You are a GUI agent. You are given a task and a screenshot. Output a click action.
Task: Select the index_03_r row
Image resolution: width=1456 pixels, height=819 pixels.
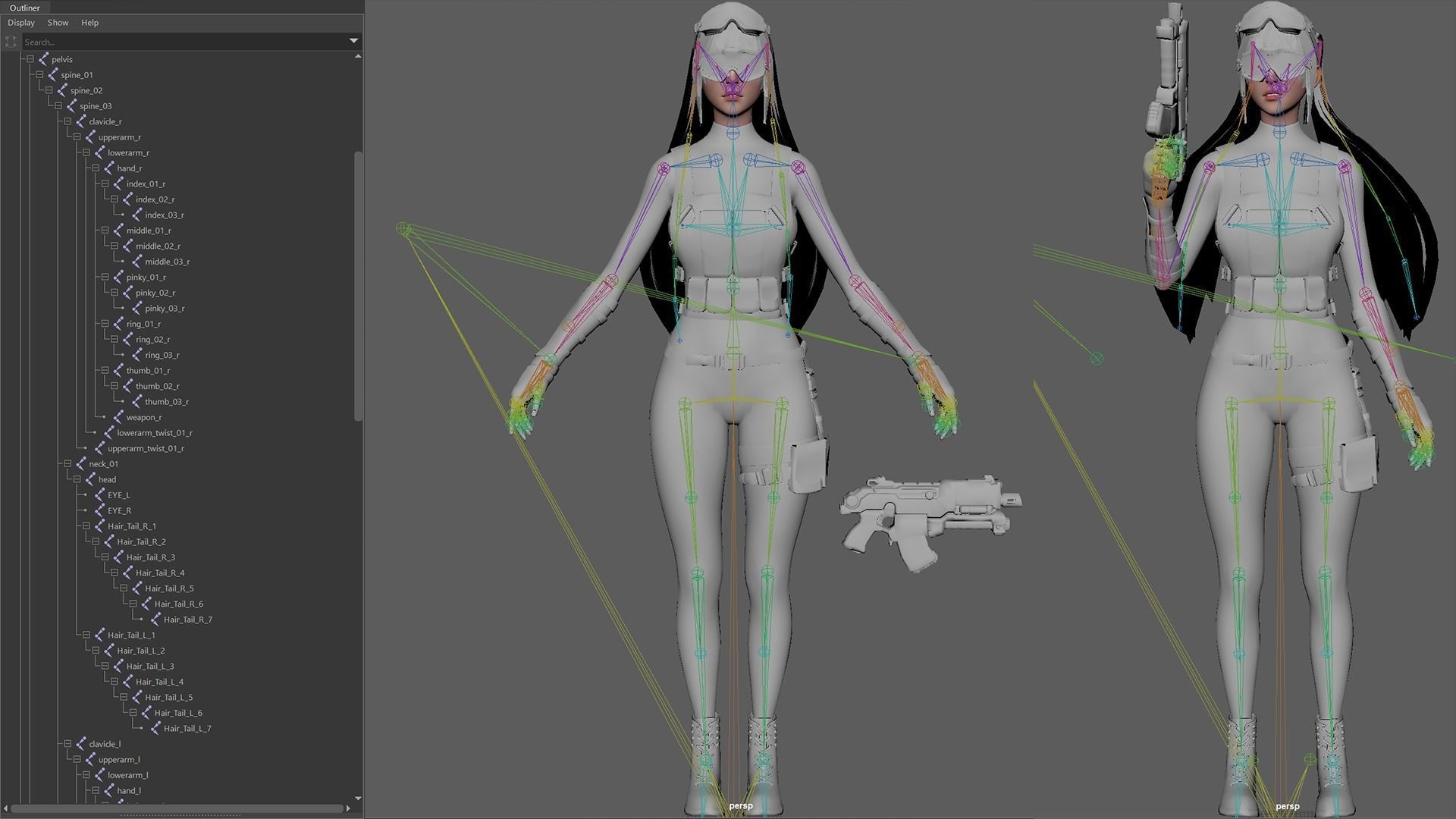[165, 215]
